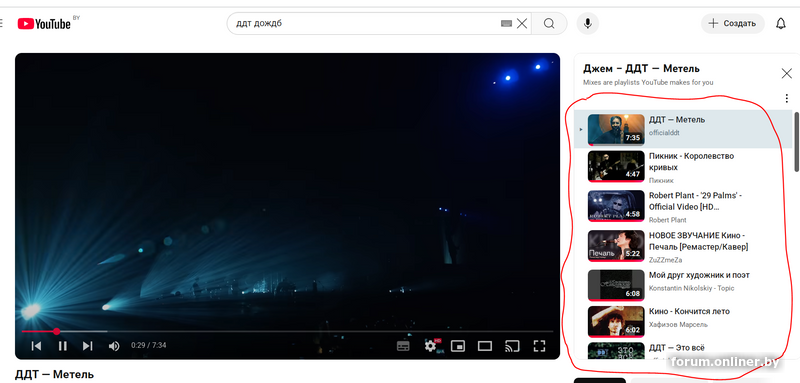Cast video to a TV device

(x=512, y=346)
